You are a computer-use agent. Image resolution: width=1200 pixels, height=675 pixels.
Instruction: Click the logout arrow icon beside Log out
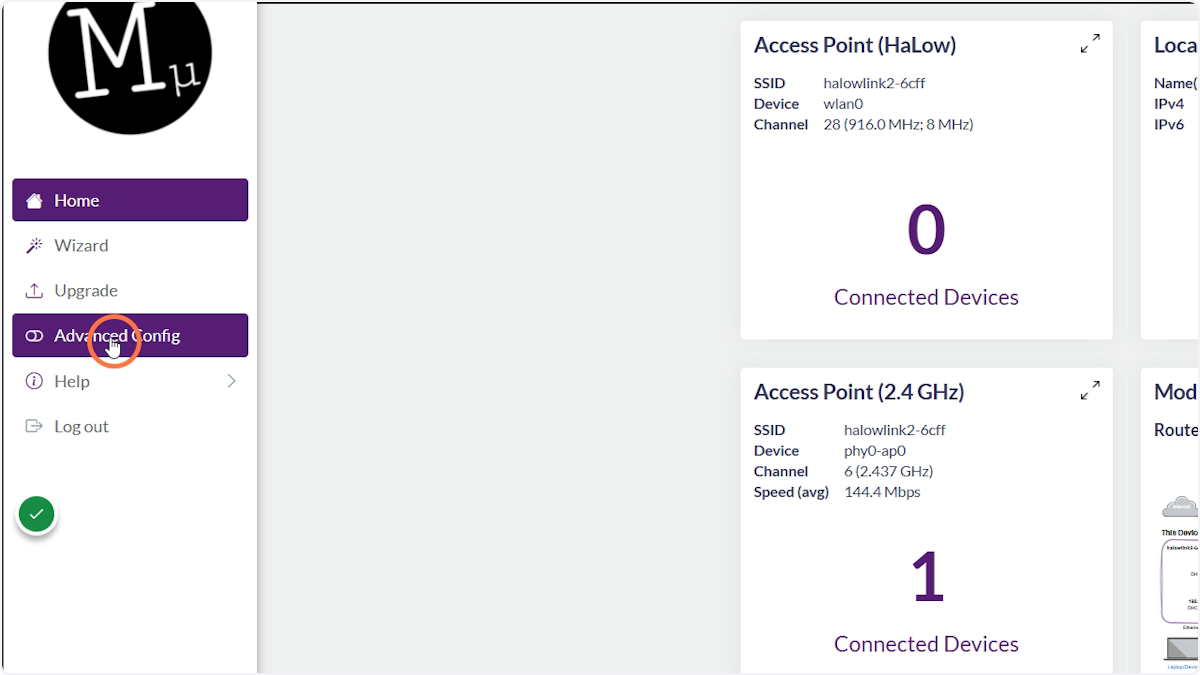coord(34,426)
